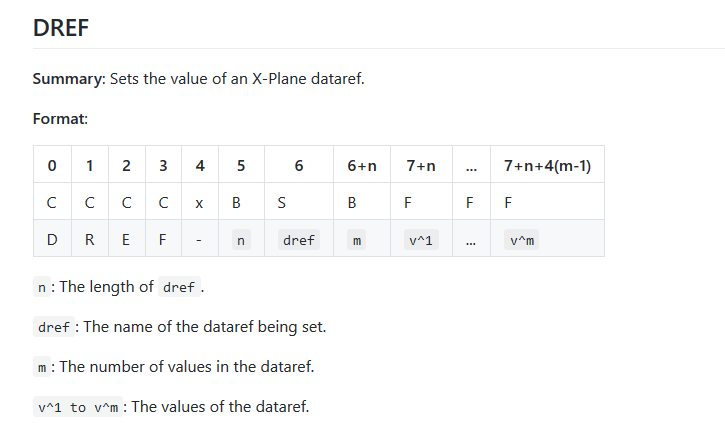This screenshot has height=423, width=725.
Task: Click the 'x' cell under column 4
Action: pos(199,202)
